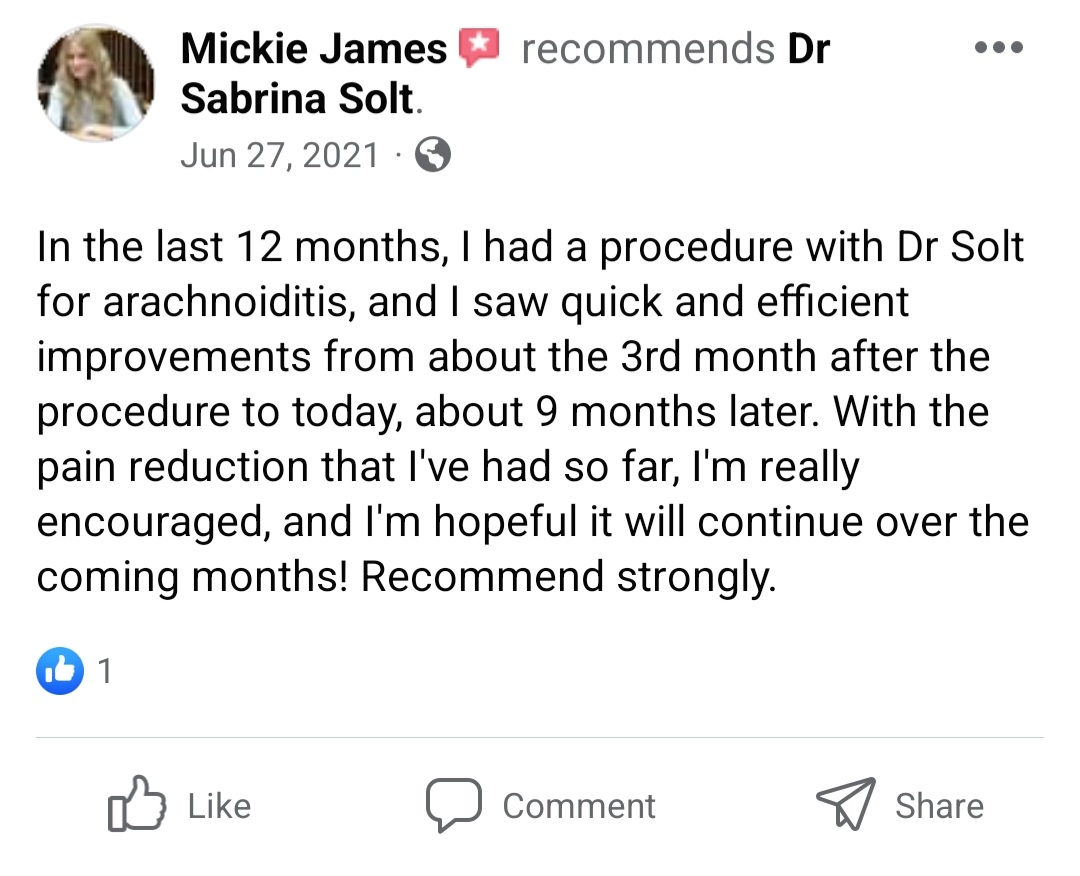This screenshot has height=876, width=1080.
Task: Click the red star recommendation badge
Action: click(479, 47)
